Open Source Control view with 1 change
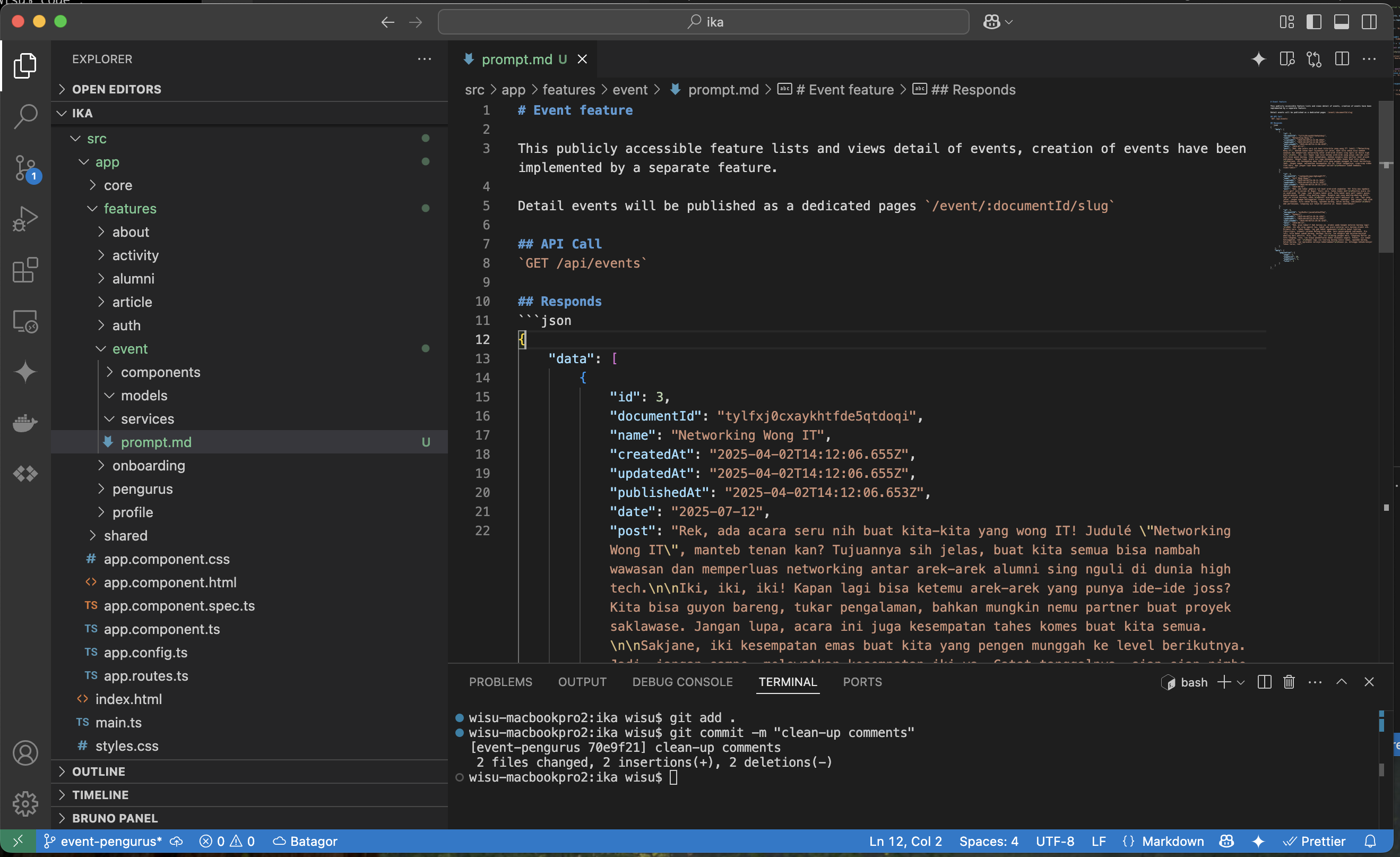This screenshot has height=857, width=1400. 25,168
